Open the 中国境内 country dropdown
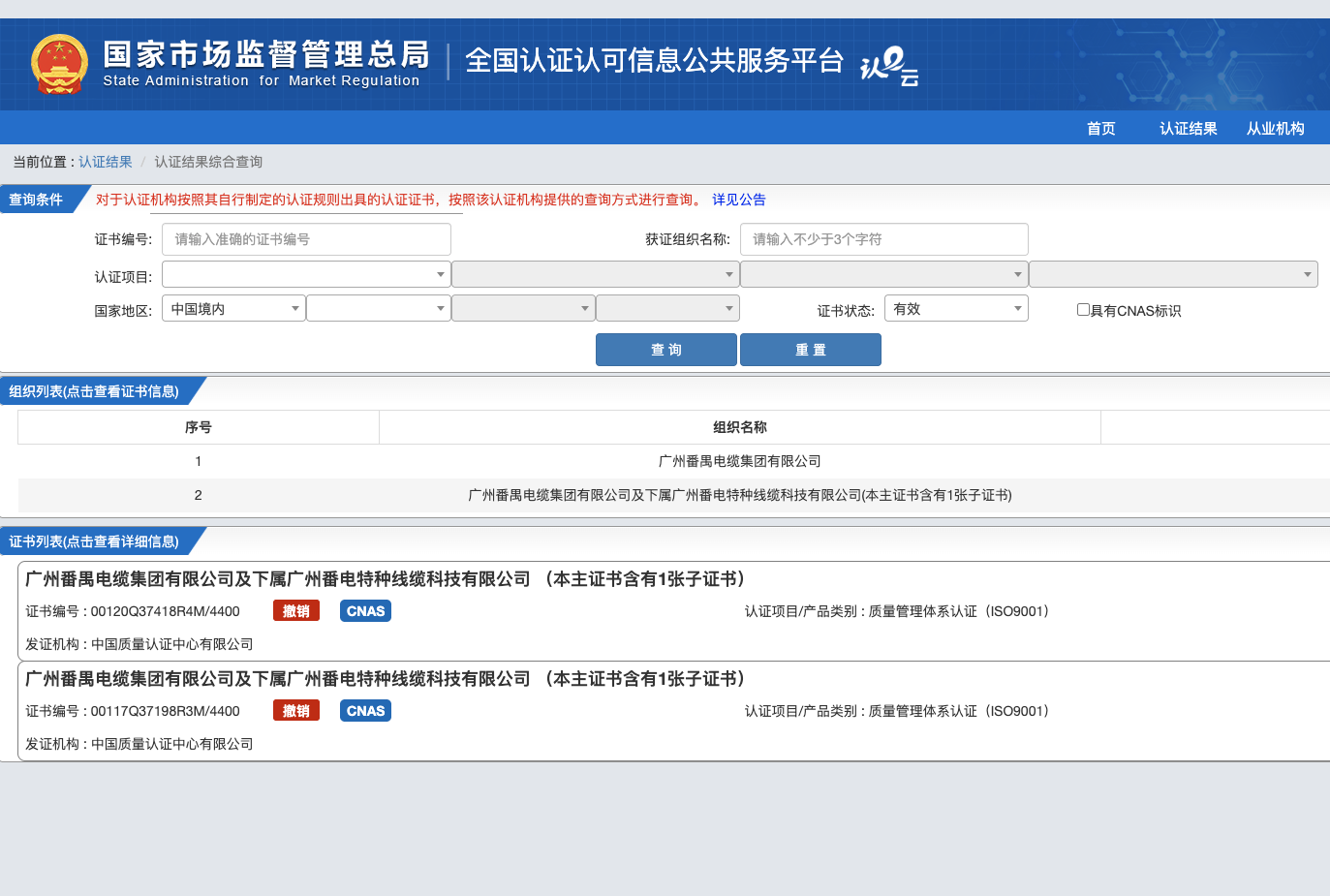Image resolution: width=1330 pixels, height=896 pixels. click(233, 308)
